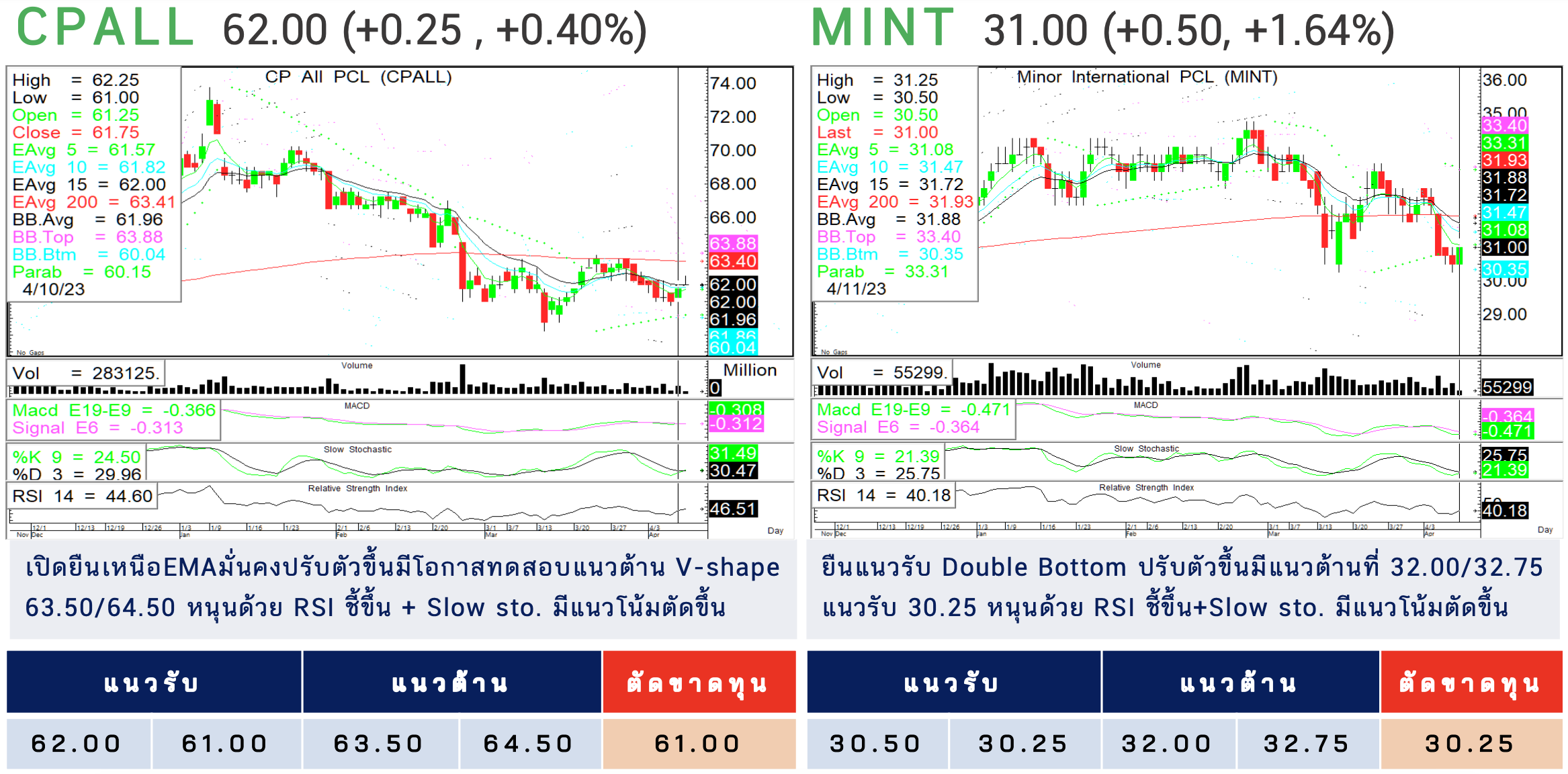Click MINT BB.Avg = 31.88 legend row

click(x=889, y=220)
